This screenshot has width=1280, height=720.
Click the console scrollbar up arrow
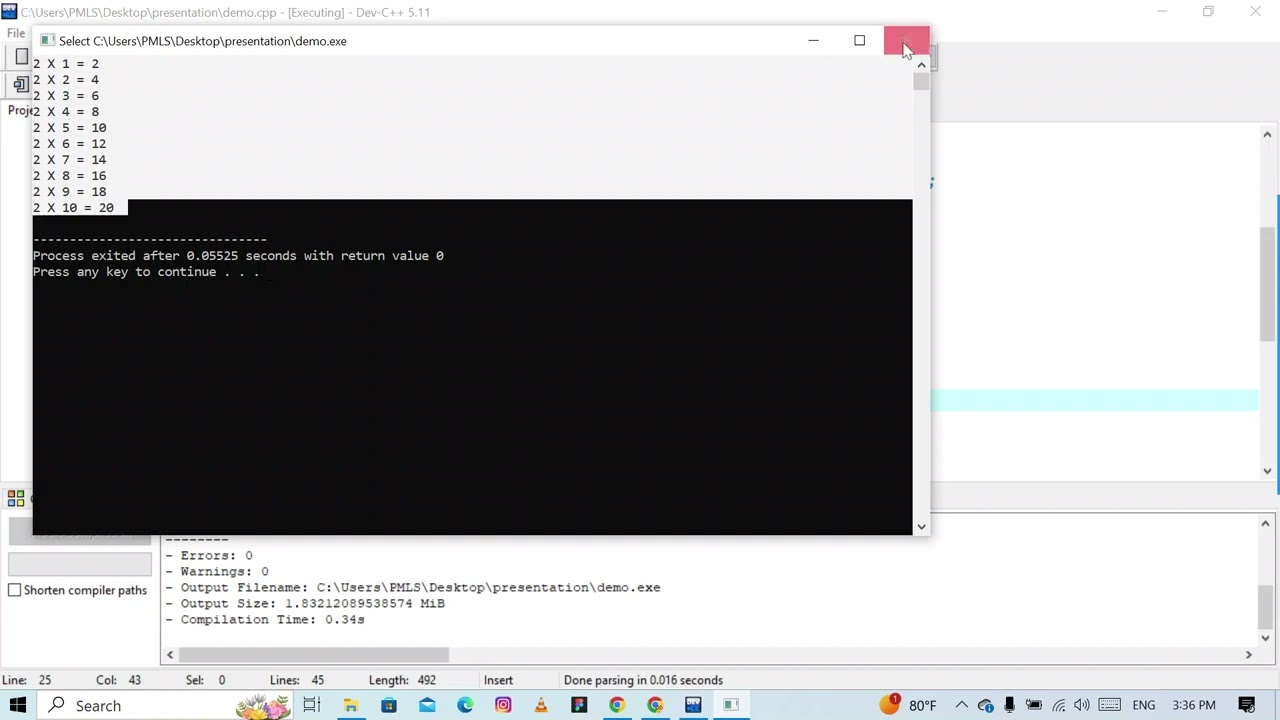pos(921,65)
